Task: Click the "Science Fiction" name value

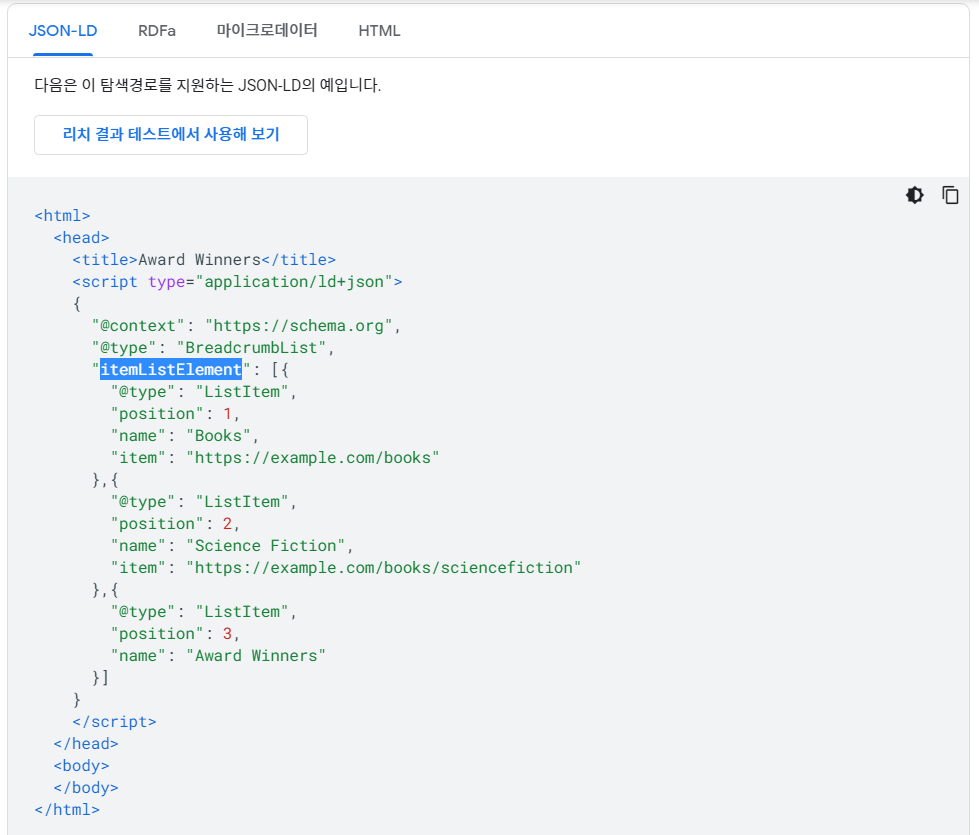Action: [x=265, y=546]
